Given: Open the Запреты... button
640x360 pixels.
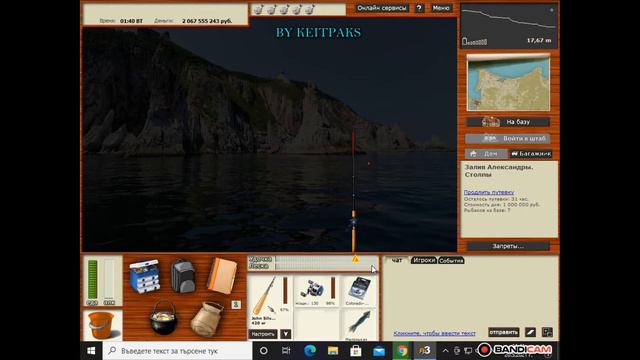Looking at the screenshot, I should pos(508,246).
